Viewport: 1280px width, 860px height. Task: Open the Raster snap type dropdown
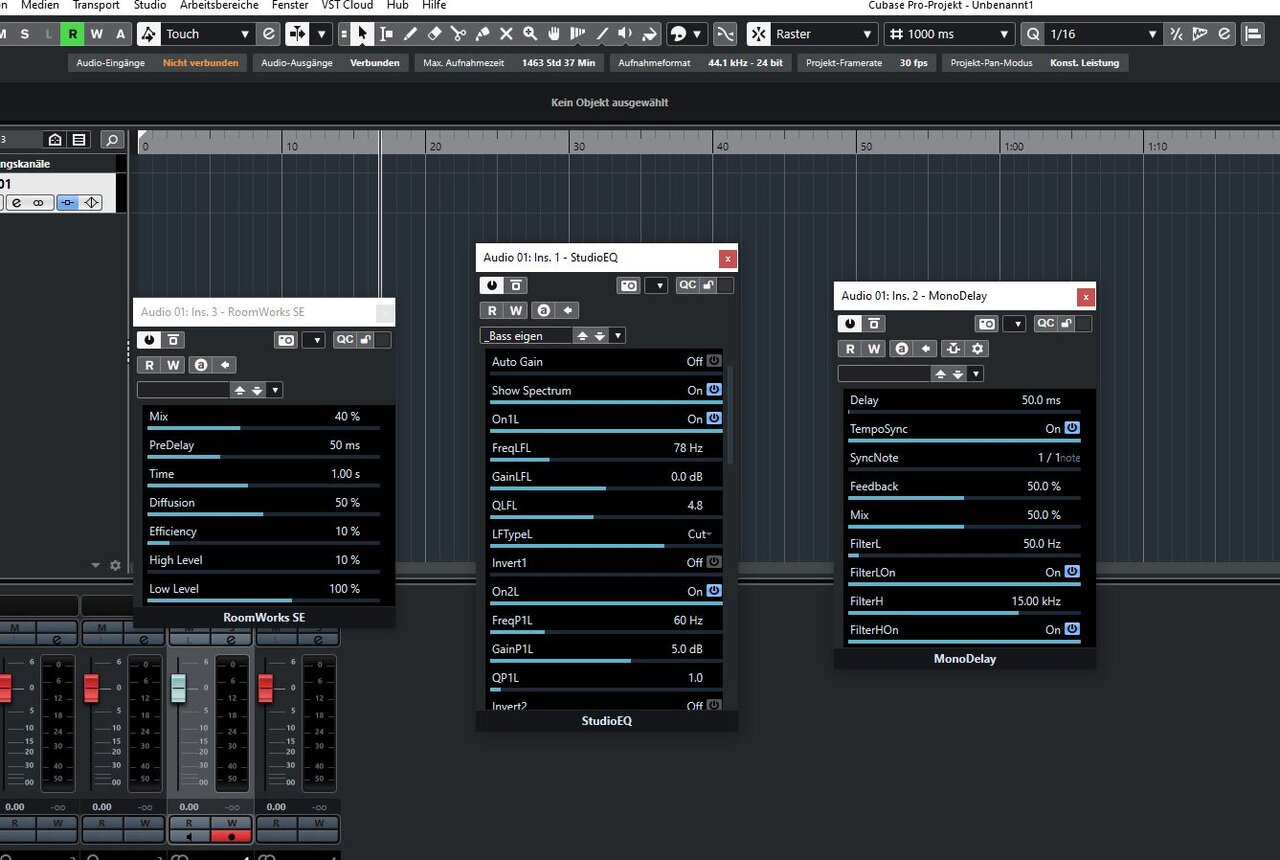pyautogui.click(x=868, y=34)
